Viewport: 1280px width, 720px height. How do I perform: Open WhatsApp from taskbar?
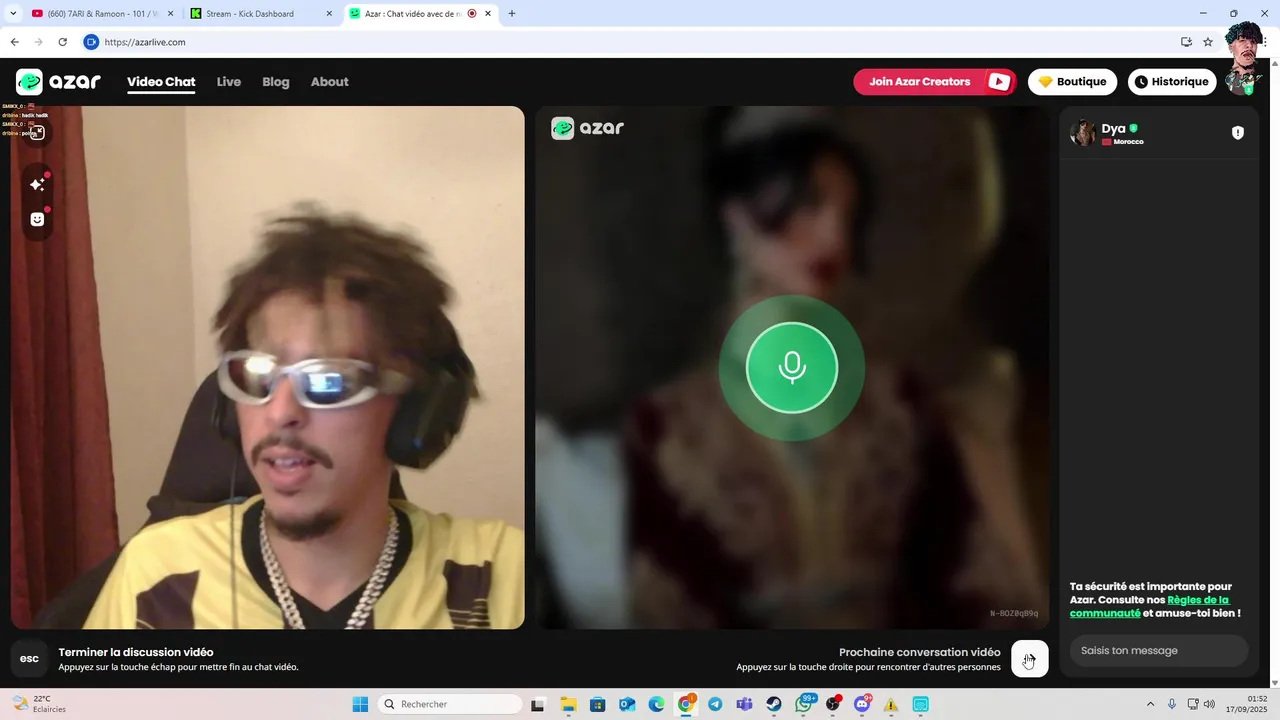click(x=804, y=704)
